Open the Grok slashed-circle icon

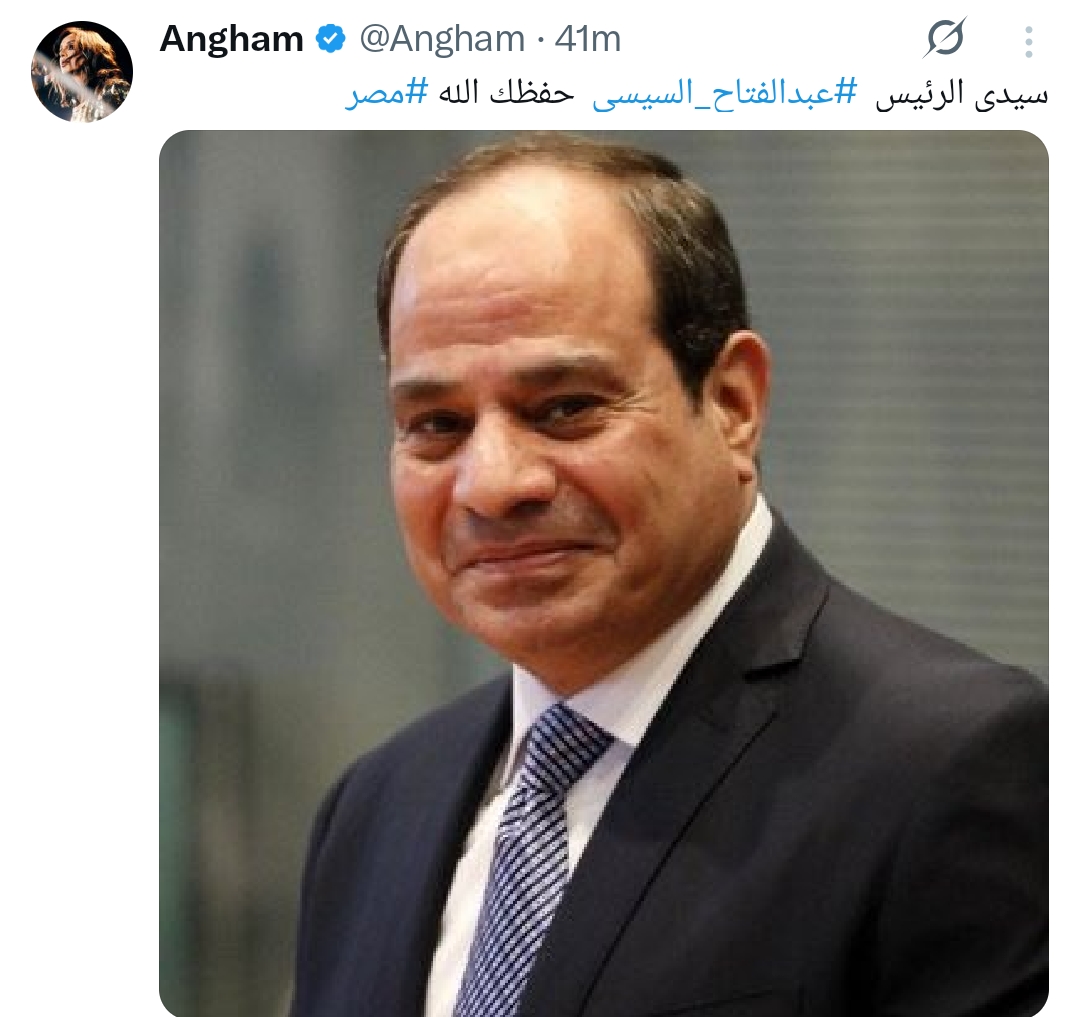click(x=945, y=38)
